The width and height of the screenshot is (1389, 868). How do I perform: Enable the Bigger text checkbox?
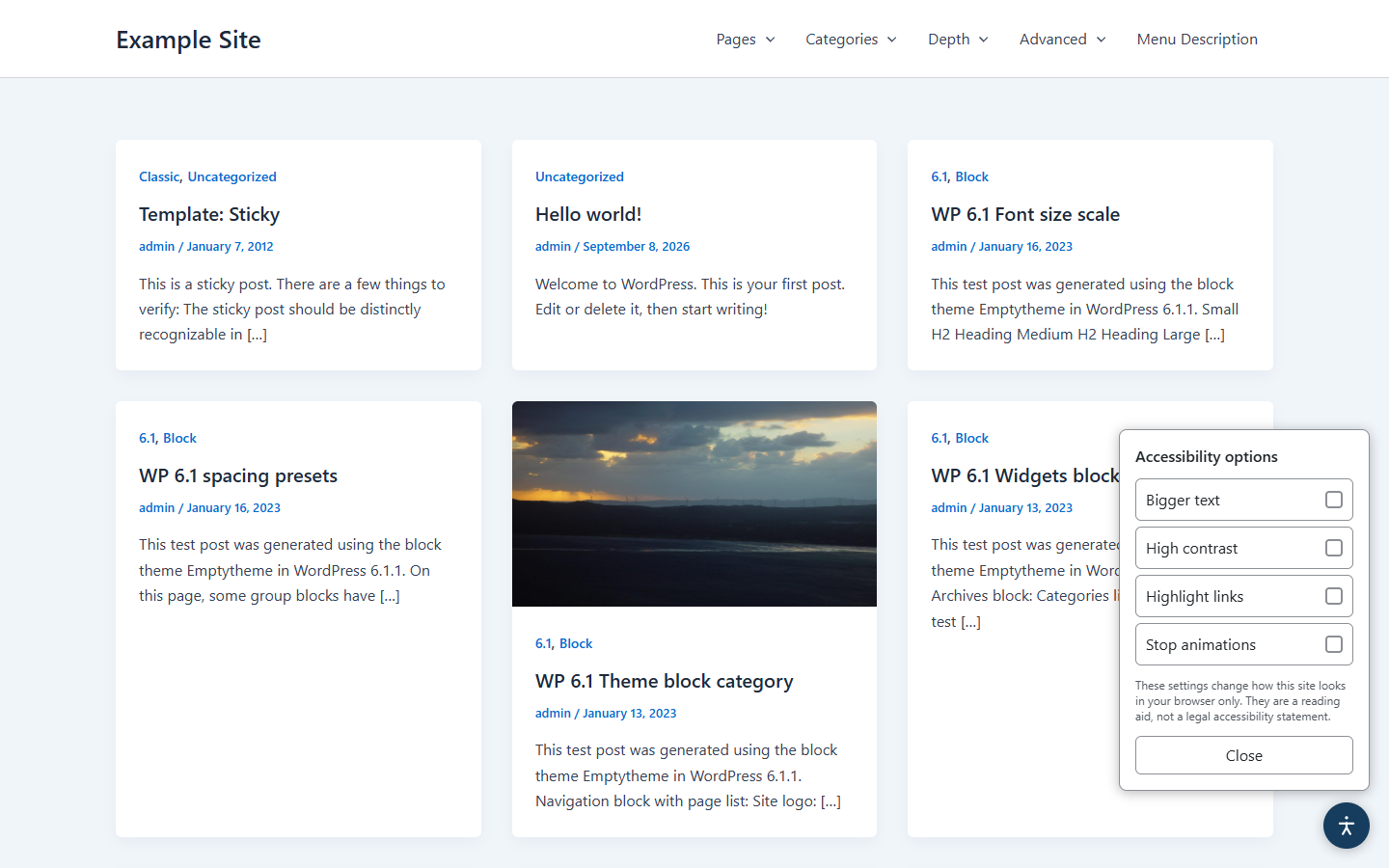[x=1334, y=500]
